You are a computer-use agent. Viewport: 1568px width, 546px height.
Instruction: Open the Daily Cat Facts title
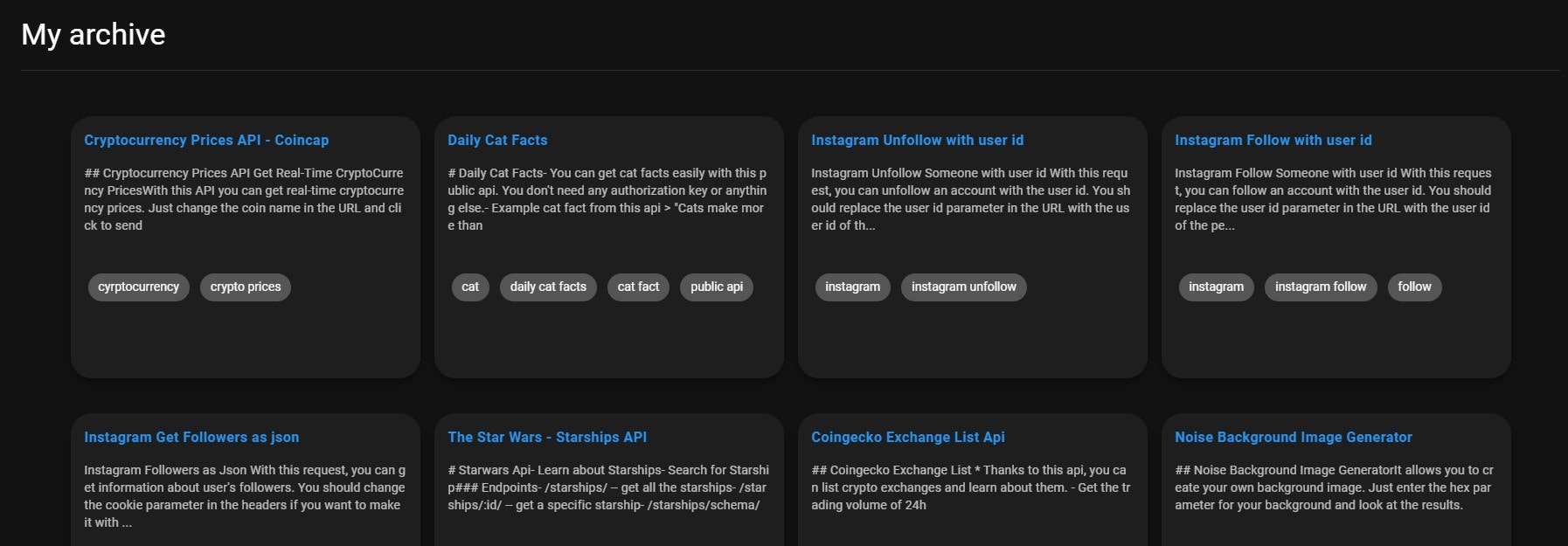[497, 140]
